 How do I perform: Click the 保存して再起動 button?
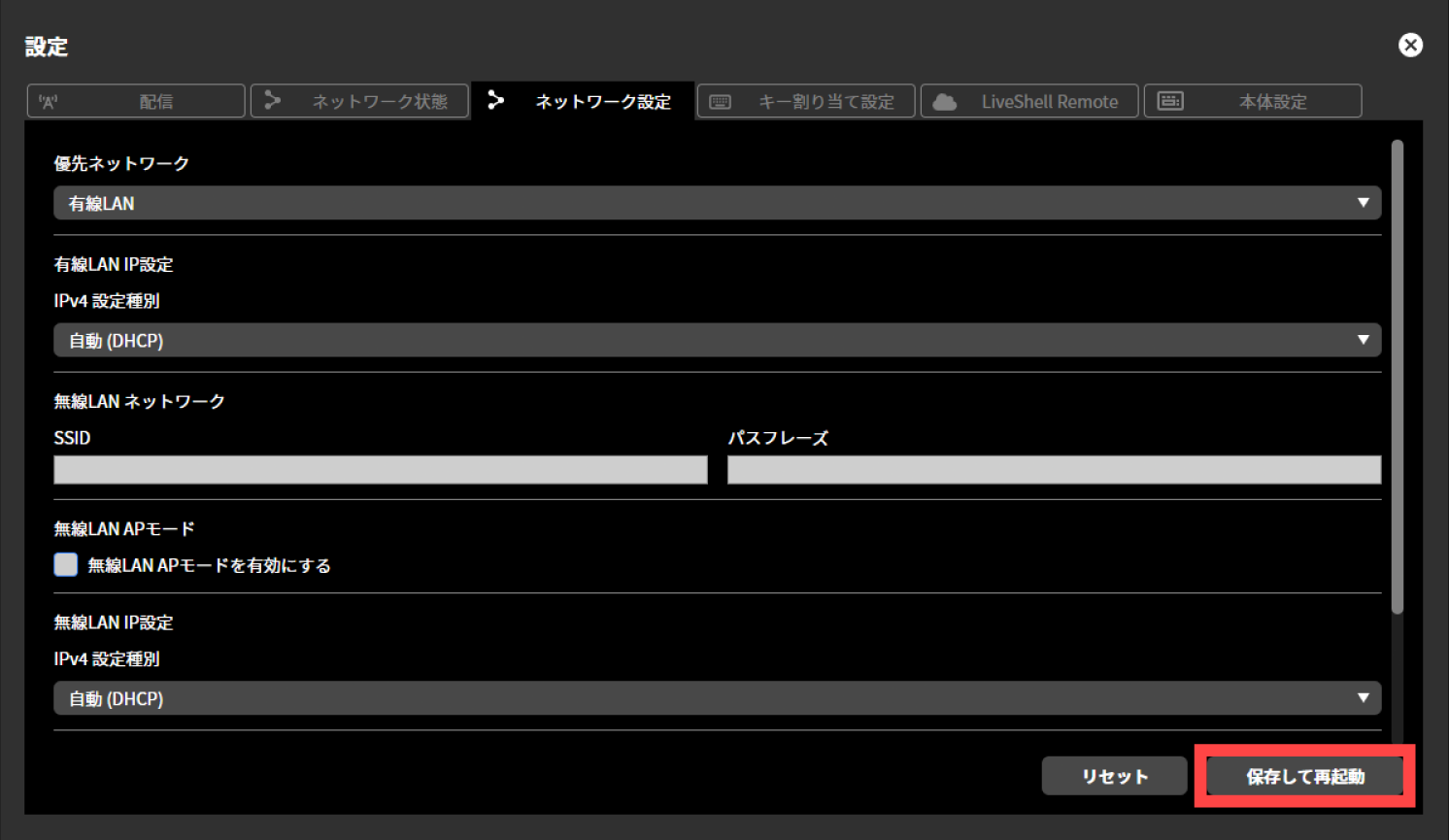(1304, 776)
